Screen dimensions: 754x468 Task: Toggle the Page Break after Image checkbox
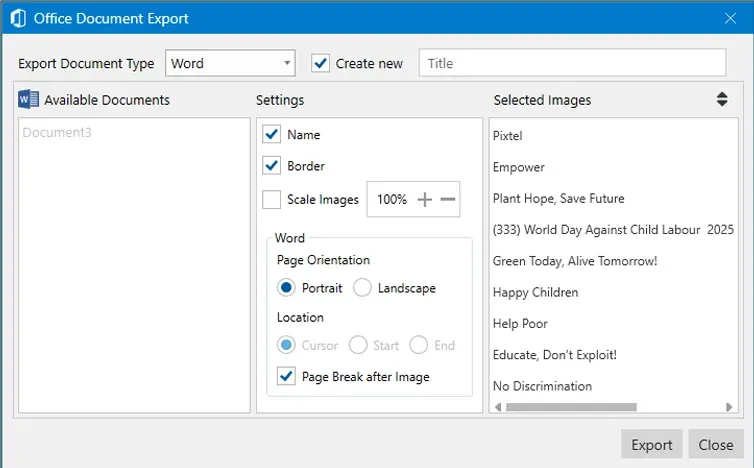point(286,376)
